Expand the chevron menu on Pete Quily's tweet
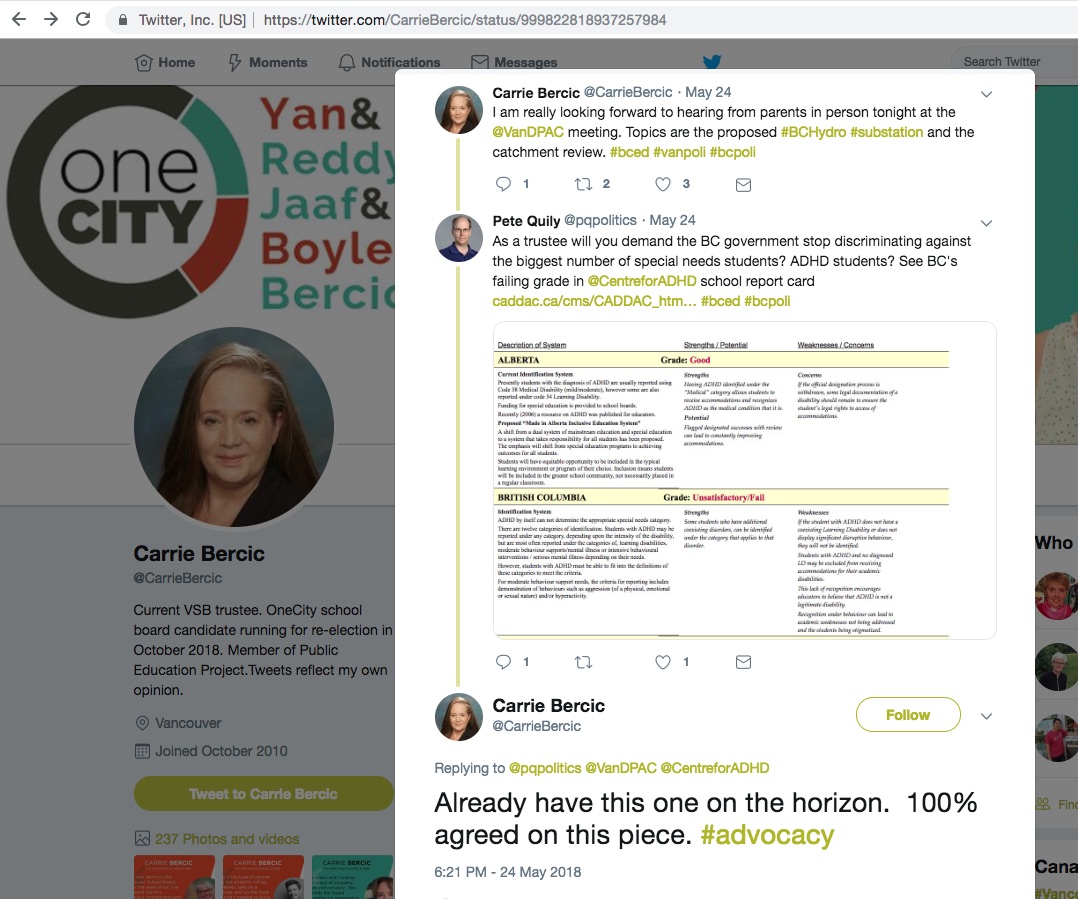The height and width of the screenshot is (899, 1078). coord(986,223)
